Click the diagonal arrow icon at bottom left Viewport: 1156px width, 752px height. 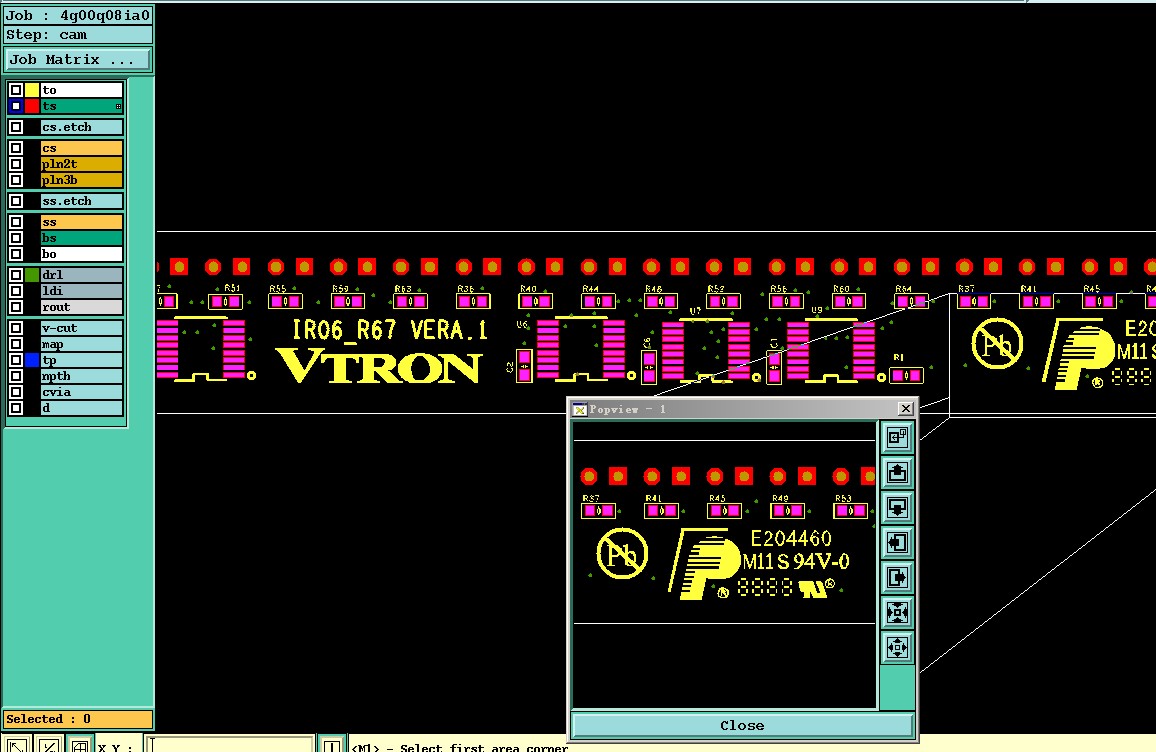[x=16, y=745]
